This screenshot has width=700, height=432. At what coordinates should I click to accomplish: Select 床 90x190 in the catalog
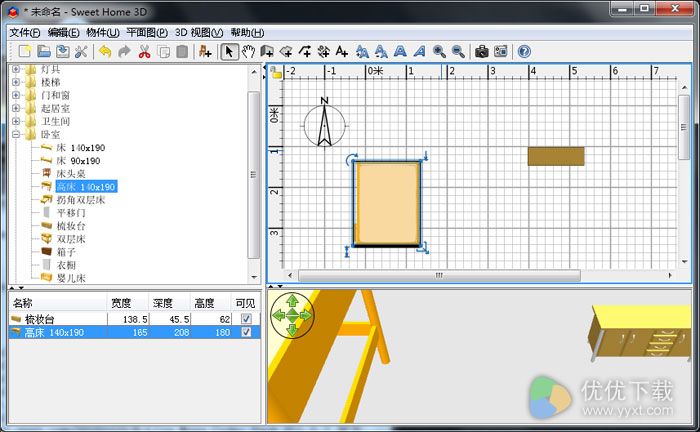click(78, 161)
